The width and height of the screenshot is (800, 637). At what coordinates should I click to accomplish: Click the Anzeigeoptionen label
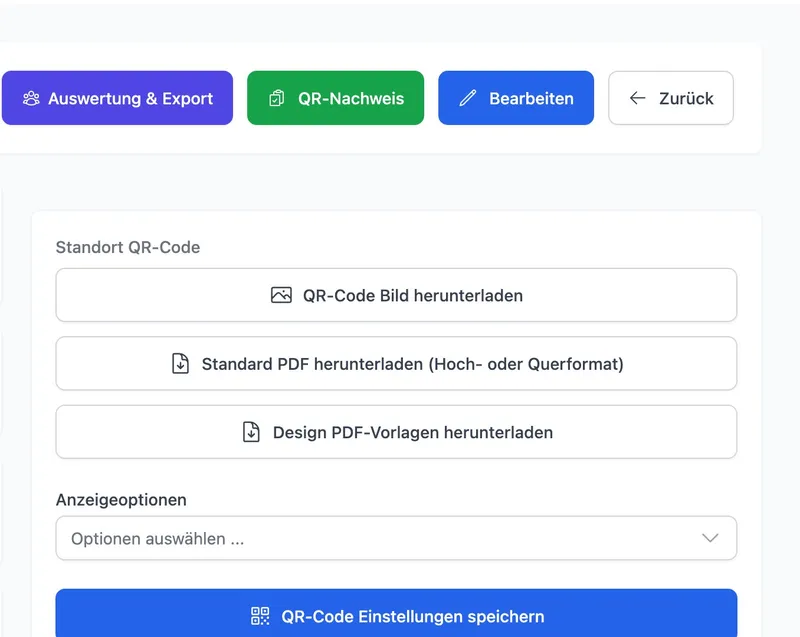pyautogui.click(x=121, y=500)
